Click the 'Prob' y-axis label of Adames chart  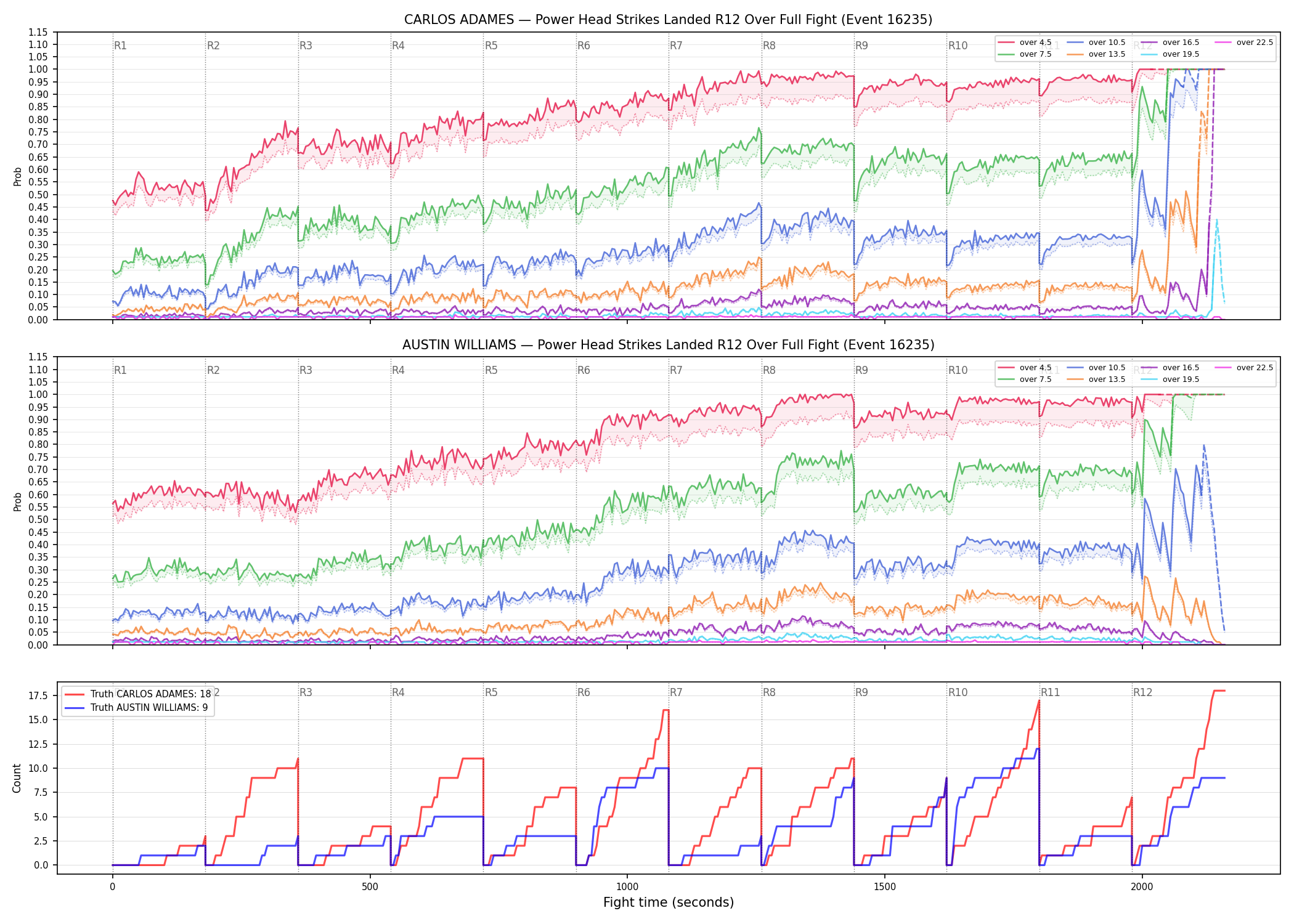click(x=18, y=177)
